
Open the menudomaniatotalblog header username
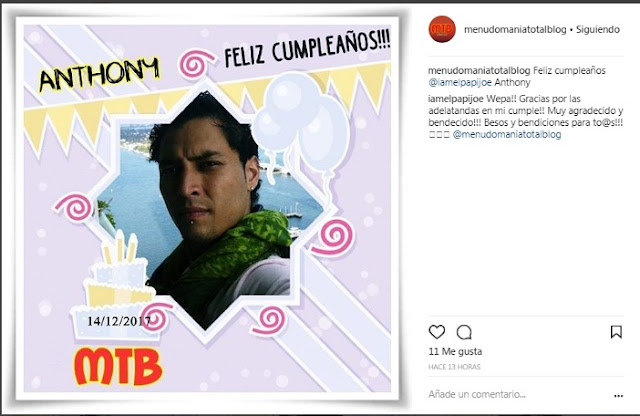pos(515,29)
